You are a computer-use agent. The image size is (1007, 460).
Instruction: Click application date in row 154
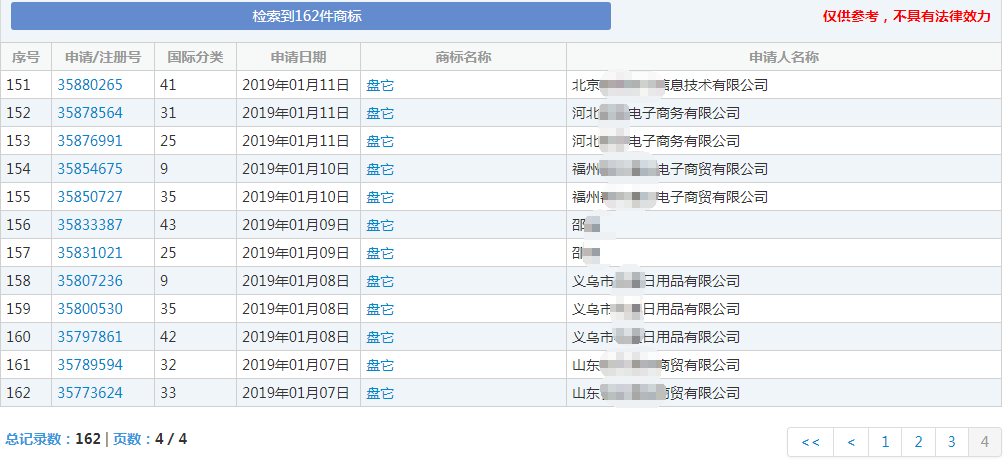point(295,169)
